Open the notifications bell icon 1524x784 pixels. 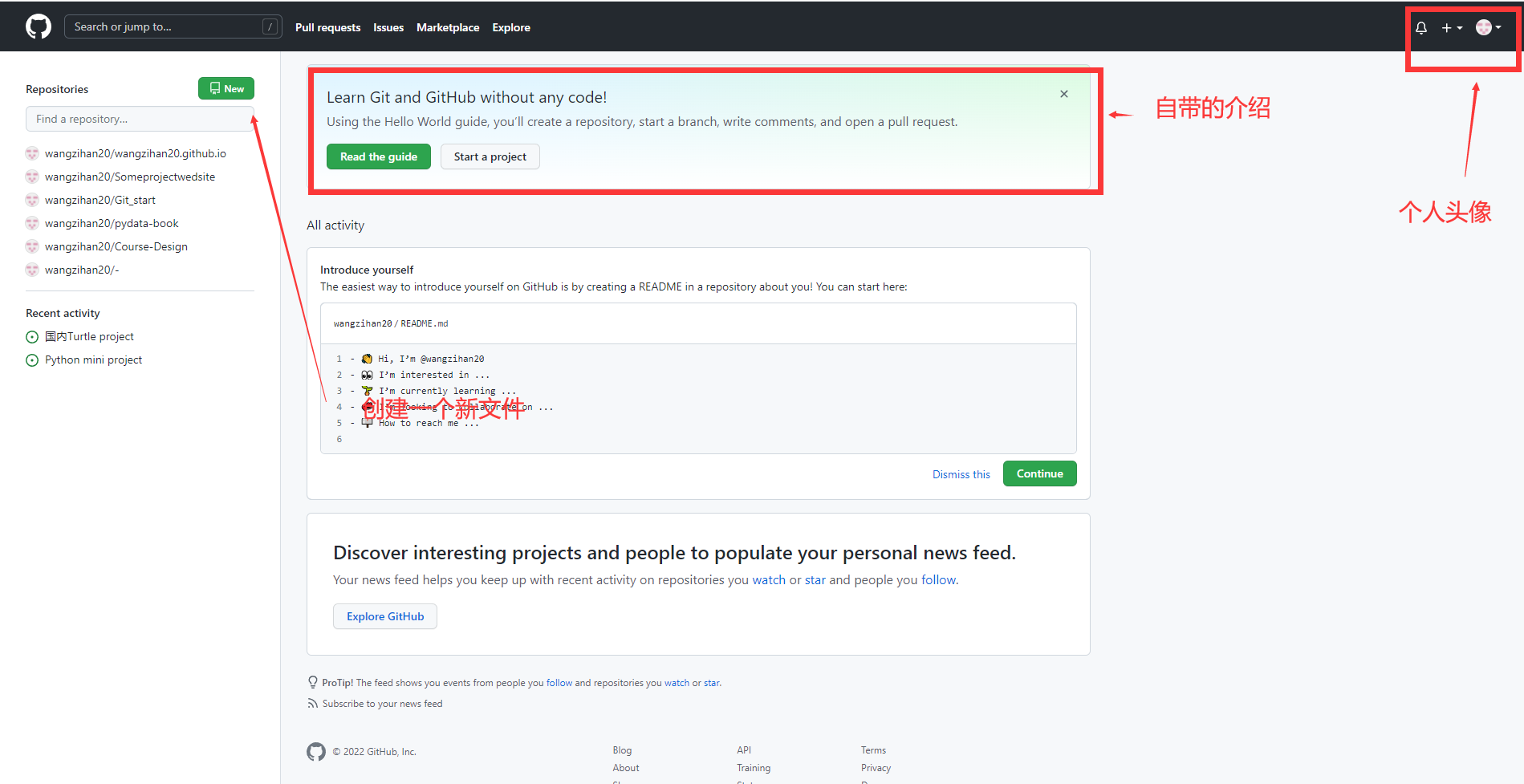click(1421, 27)
